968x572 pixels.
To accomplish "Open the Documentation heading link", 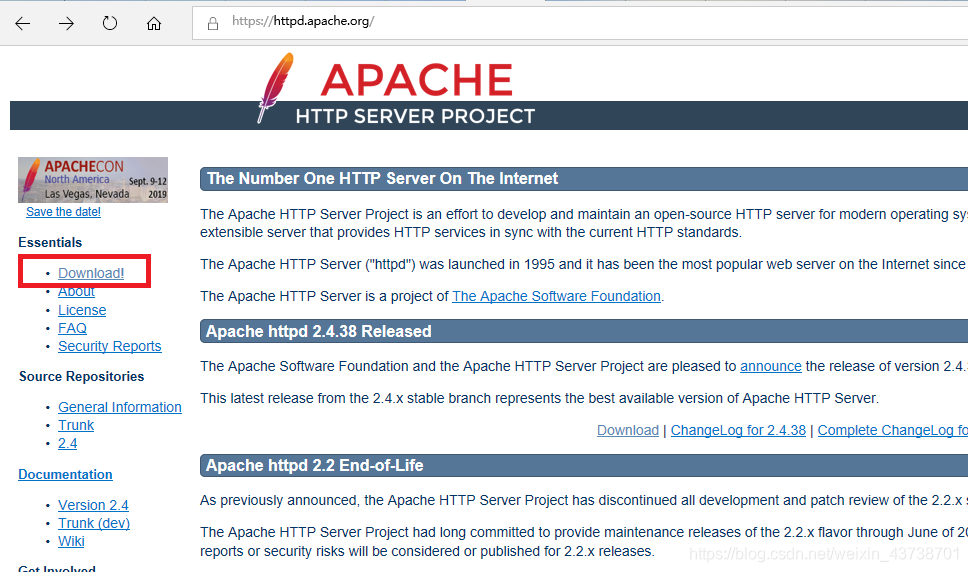I will pos(65,474).
